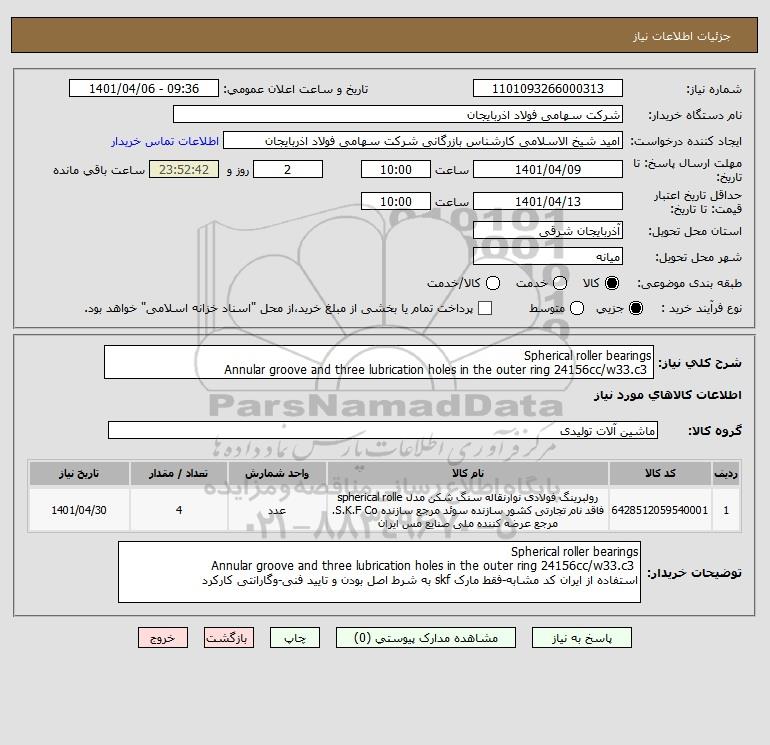Click the چاپ print button

295,637
